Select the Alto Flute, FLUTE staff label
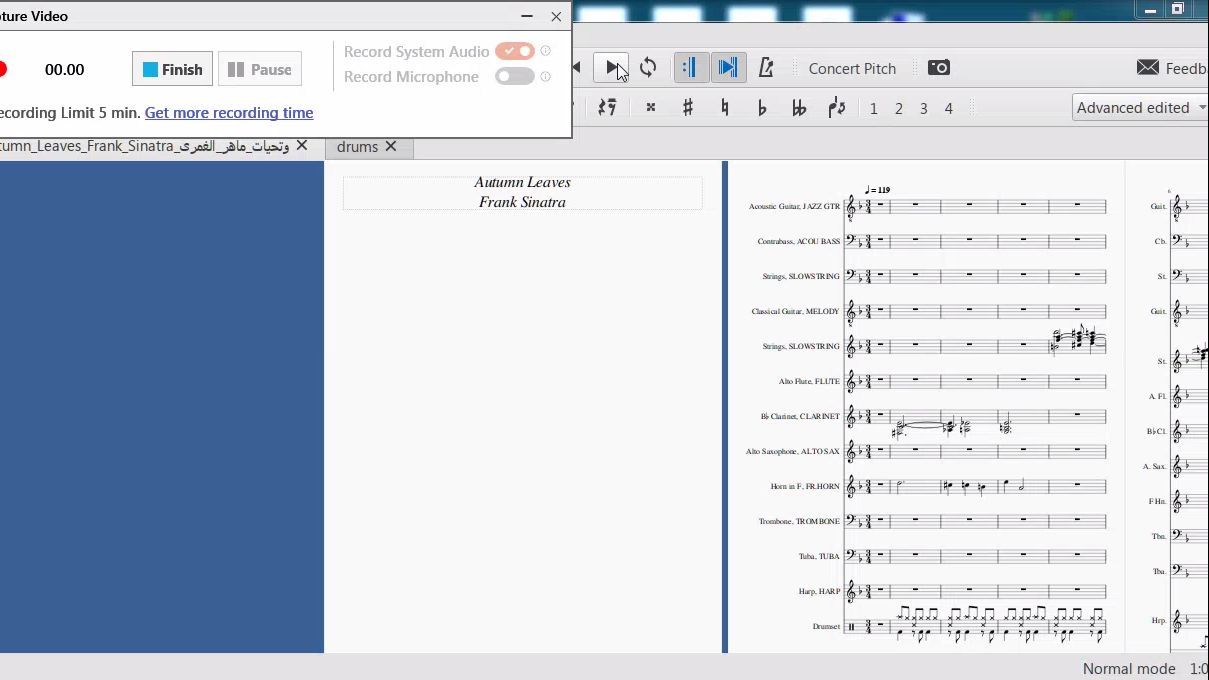Image resolution: width=1209 pixels, height=680 pixels. (x=809, y=381)
